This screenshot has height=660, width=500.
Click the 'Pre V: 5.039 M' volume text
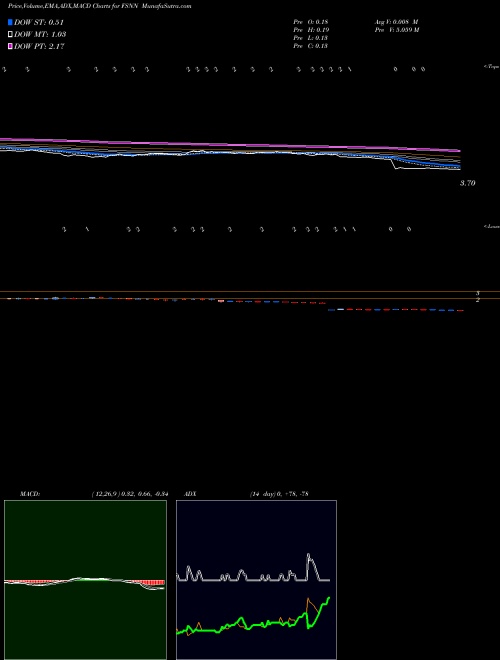pos(397,30)
